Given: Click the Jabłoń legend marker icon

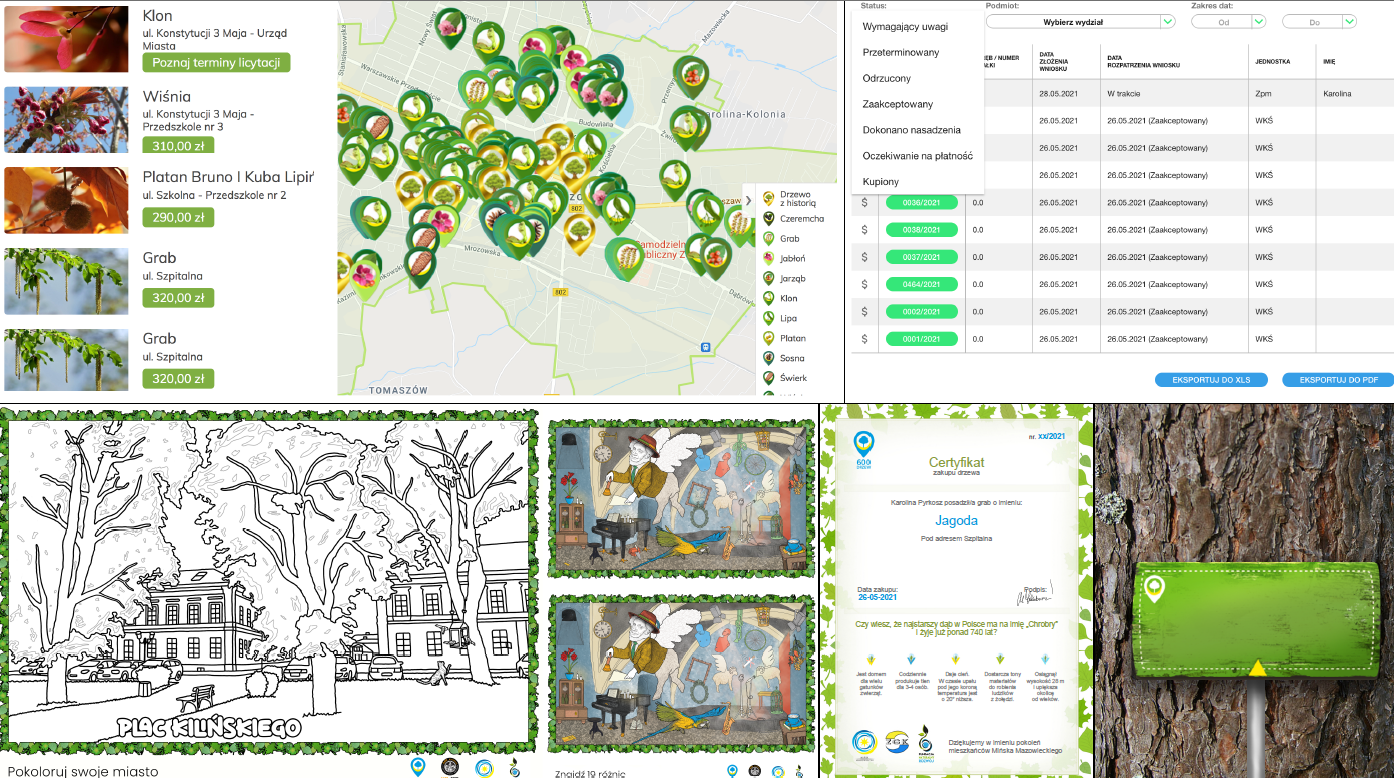Looking at the screenshot, I should pyautogui.click(x=768, y=258).
